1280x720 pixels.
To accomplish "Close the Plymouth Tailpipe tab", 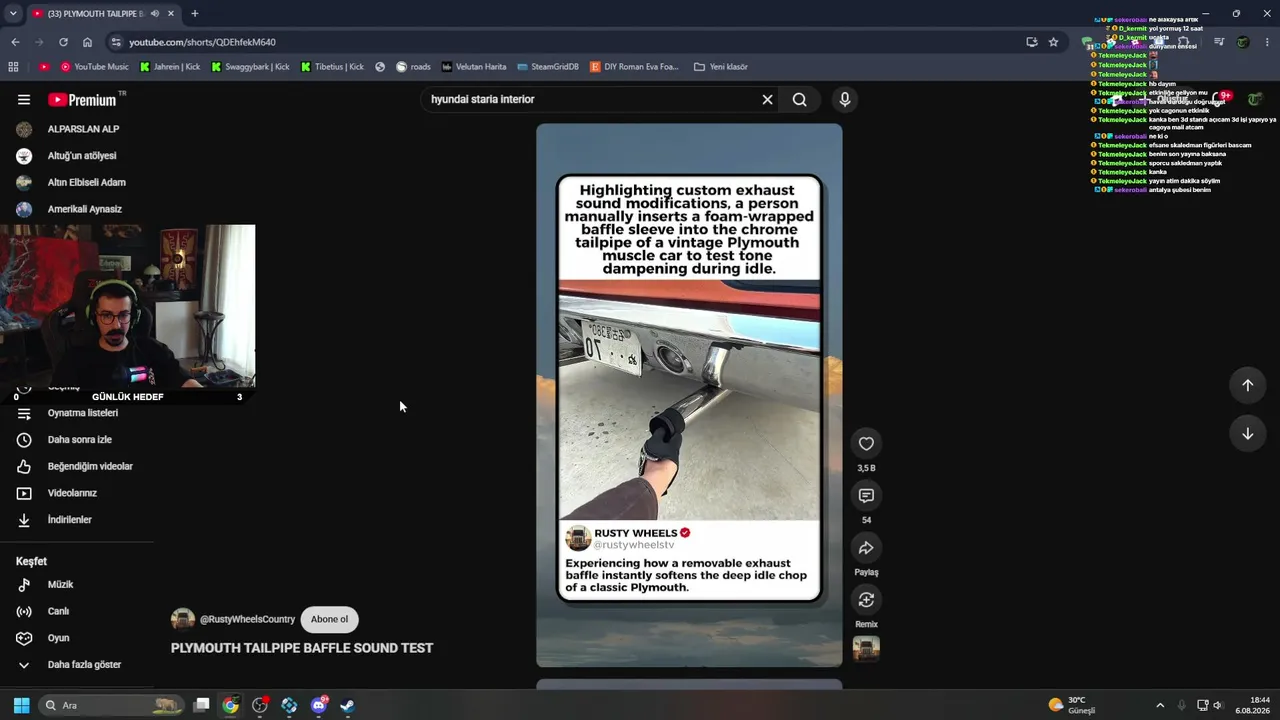I will click(x=171, y=14).
